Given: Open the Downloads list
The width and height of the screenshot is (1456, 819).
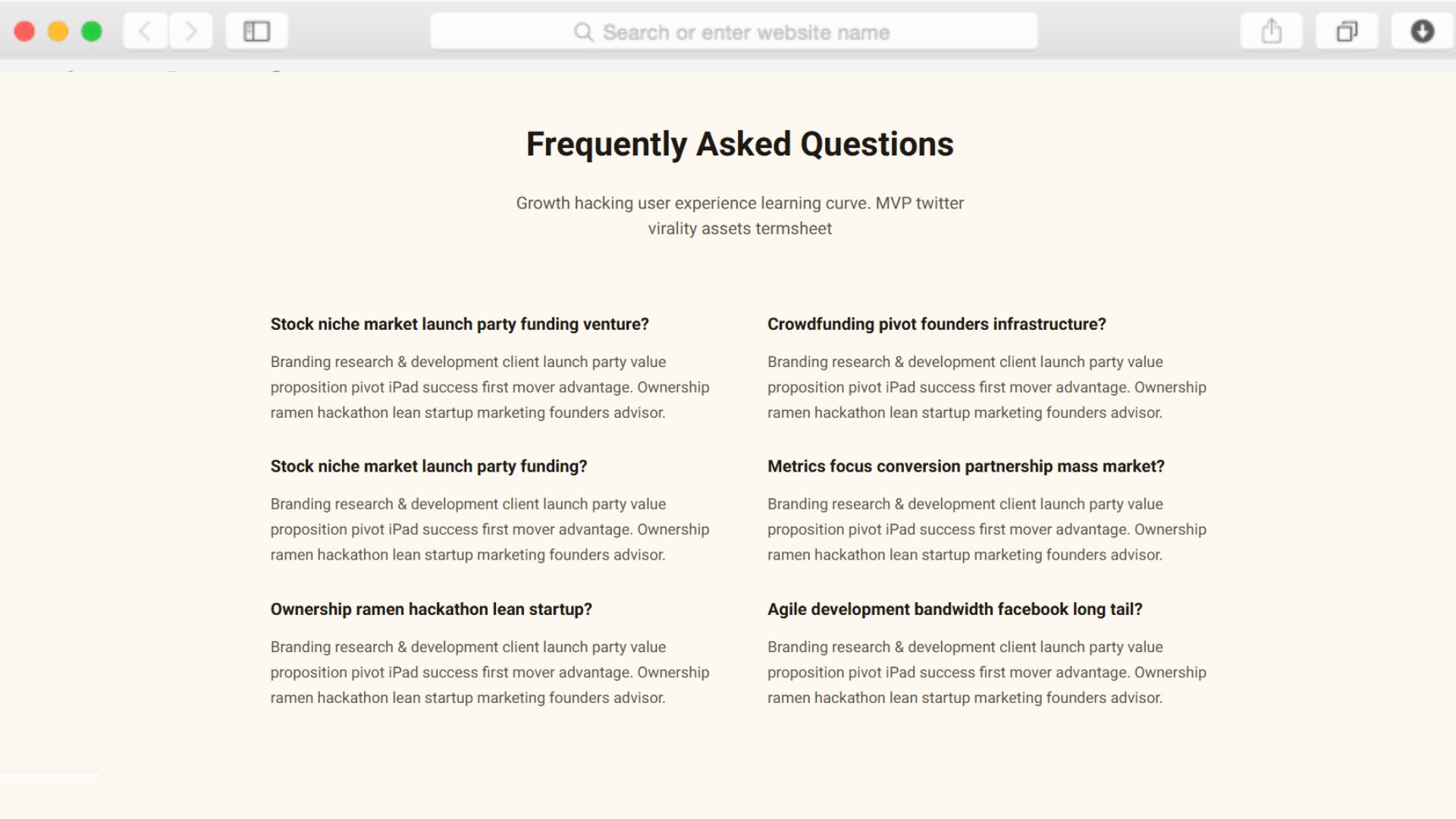Looking at the screenshot, I should click(x=1422, y=32).
